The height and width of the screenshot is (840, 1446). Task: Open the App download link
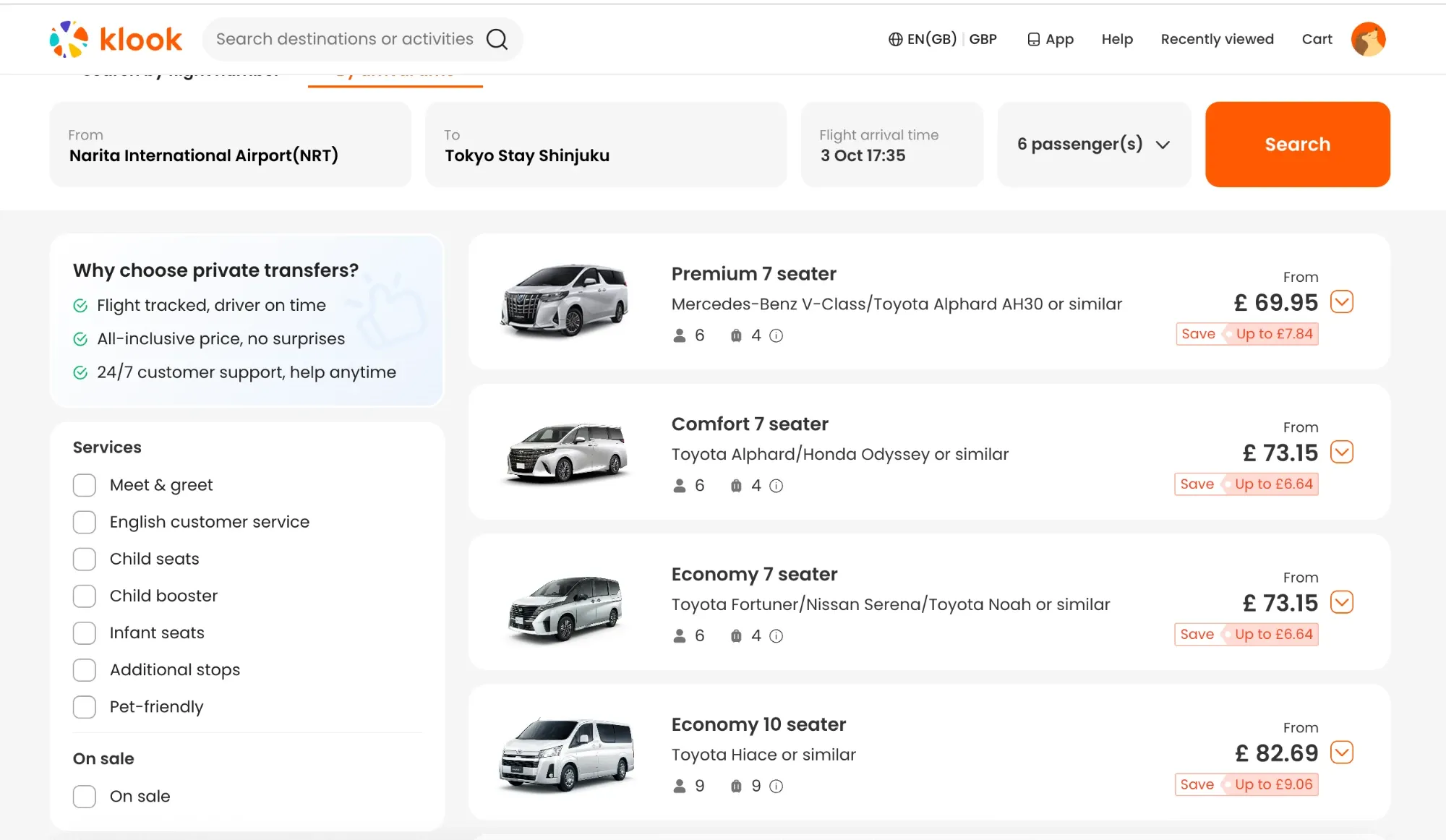click(1051, 39)
